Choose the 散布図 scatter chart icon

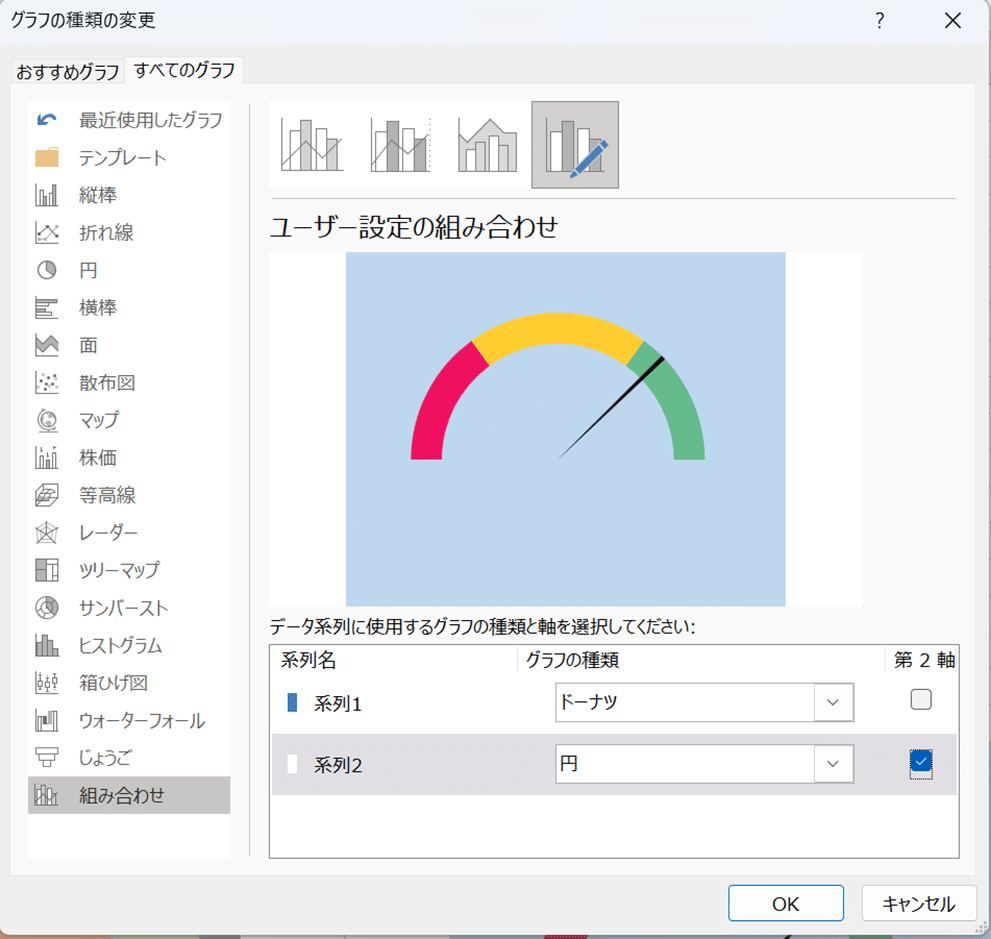47,382
